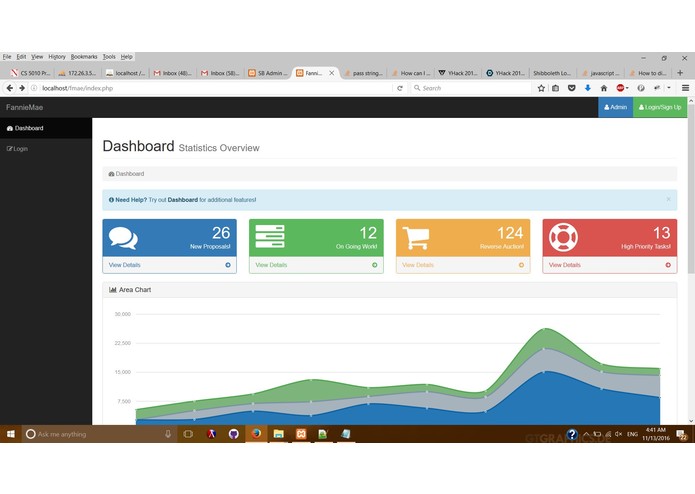Close the active FannieMae browser tab
This screenshot has width=695, height=494.
(x=332, y=73)
